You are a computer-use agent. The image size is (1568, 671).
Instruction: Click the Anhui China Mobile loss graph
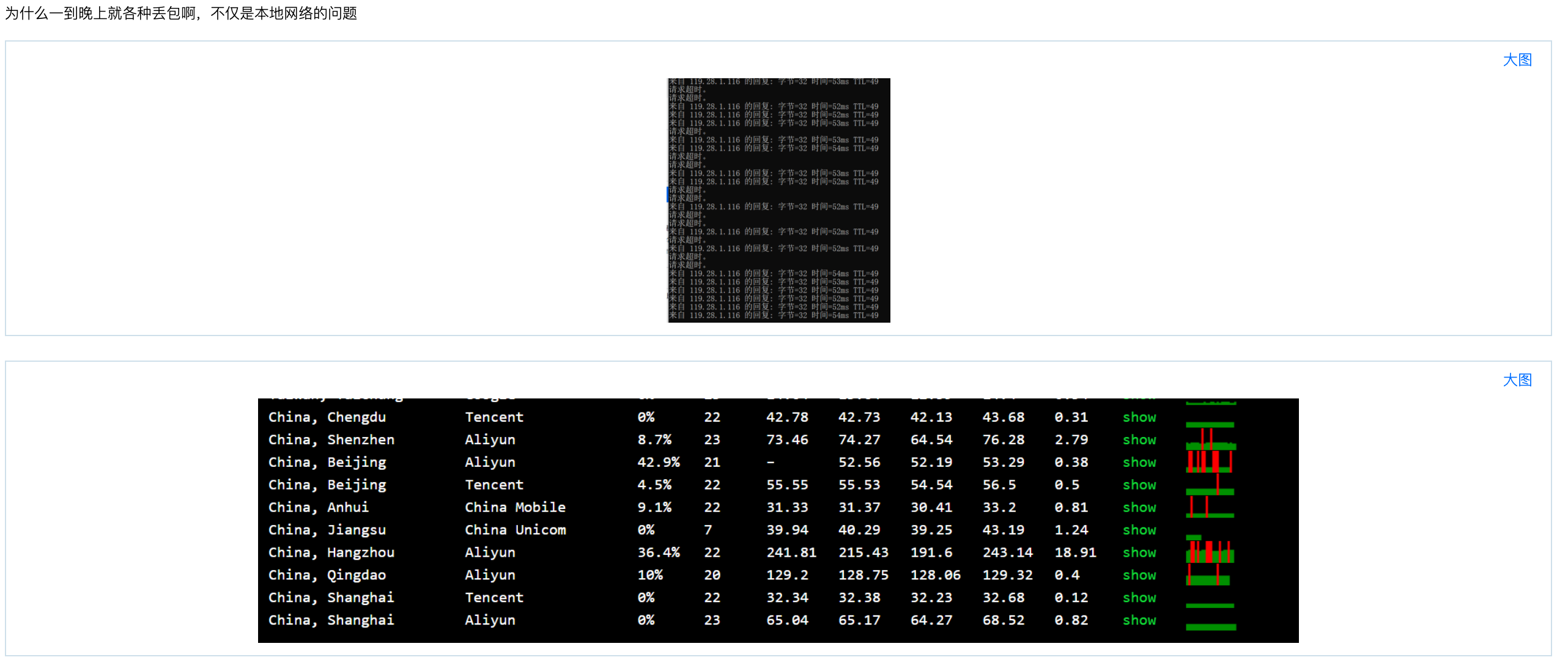point(1210,507)
